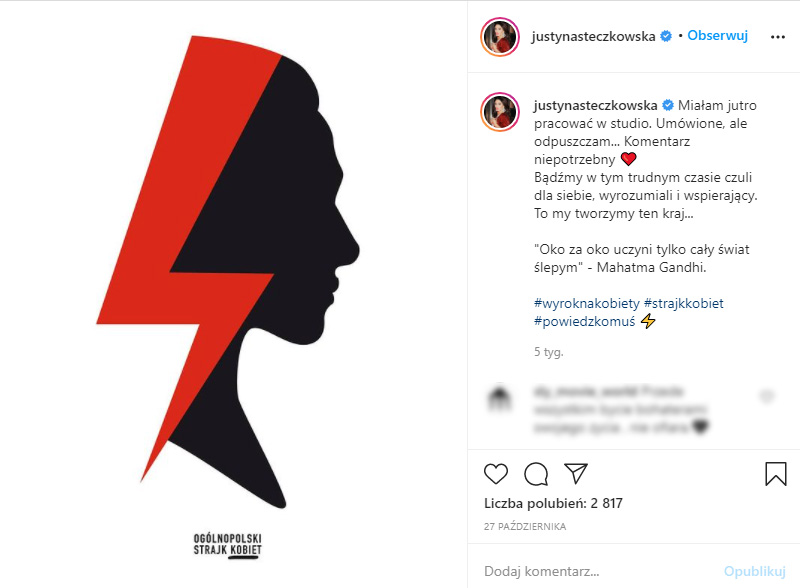Like the blurred comment with its small heart icon

point(767,396)
